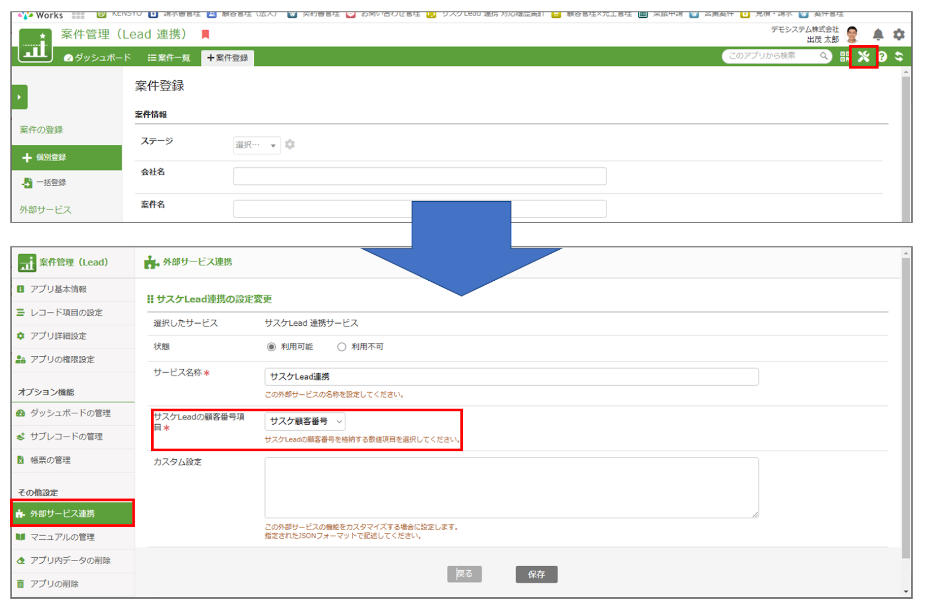Viewport: 927px width, 616px height.
Task: Select the 利用可能 radio button
Action: pos(271,347)
